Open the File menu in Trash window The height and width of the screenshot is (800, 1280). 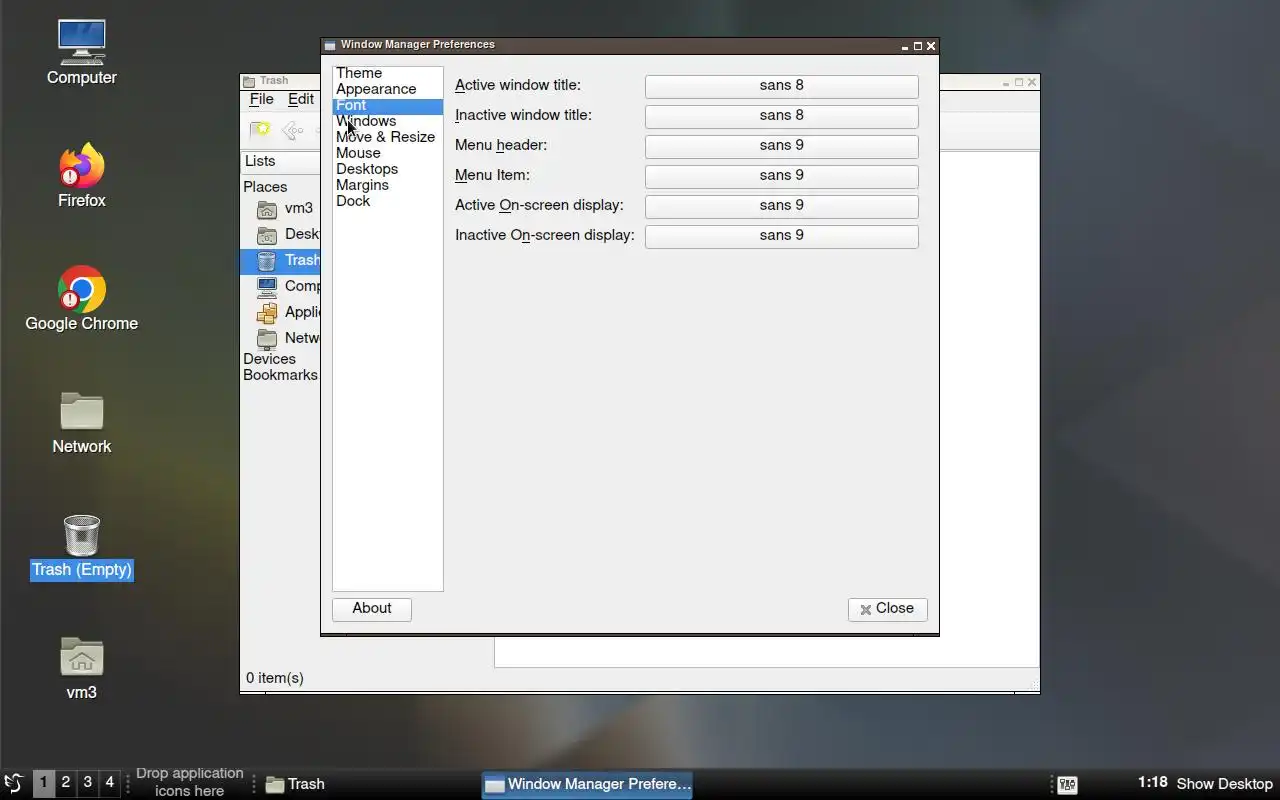261,100
